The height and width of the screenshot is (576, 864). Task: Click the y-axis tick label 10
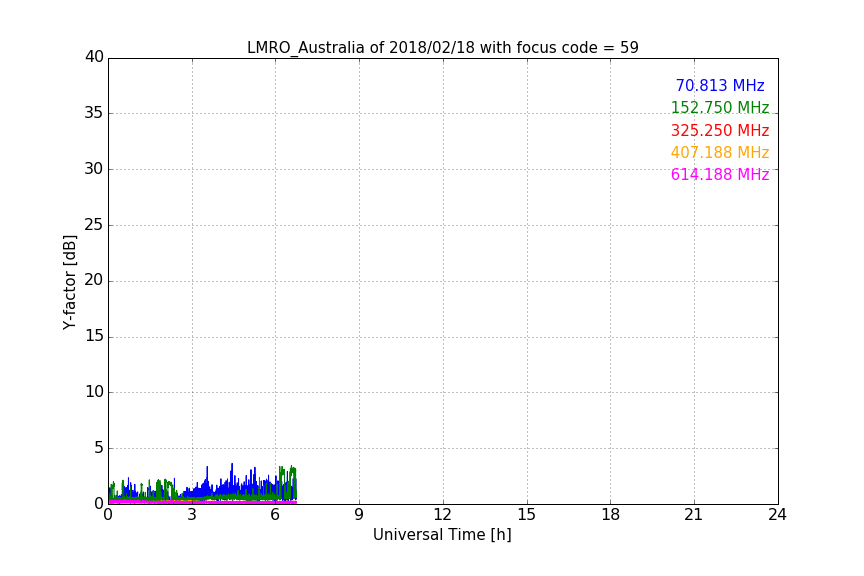[x=94, y=392]
